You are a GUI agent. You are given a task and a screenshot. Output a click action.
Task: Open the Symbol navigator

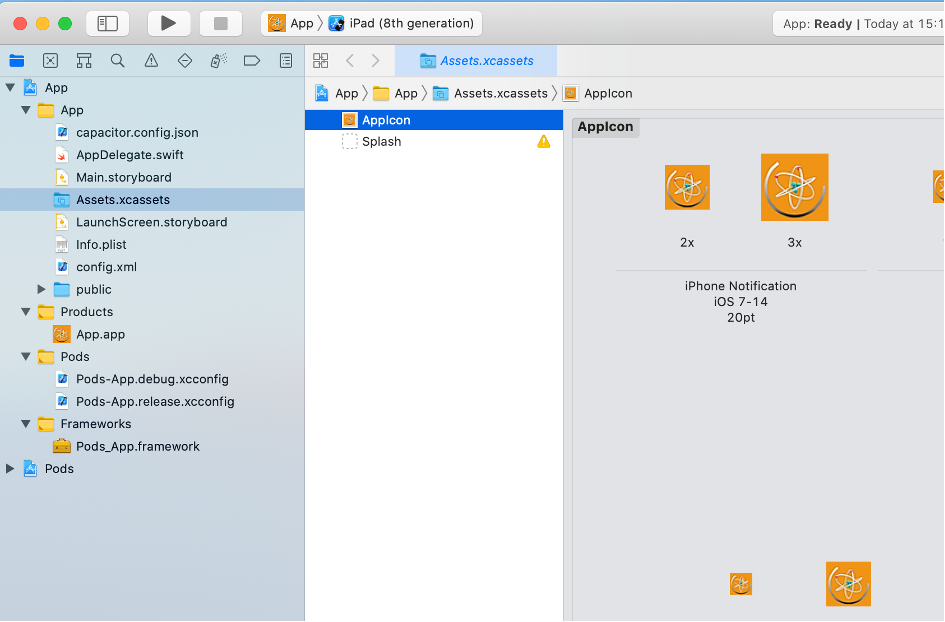[x=84, y=60]
